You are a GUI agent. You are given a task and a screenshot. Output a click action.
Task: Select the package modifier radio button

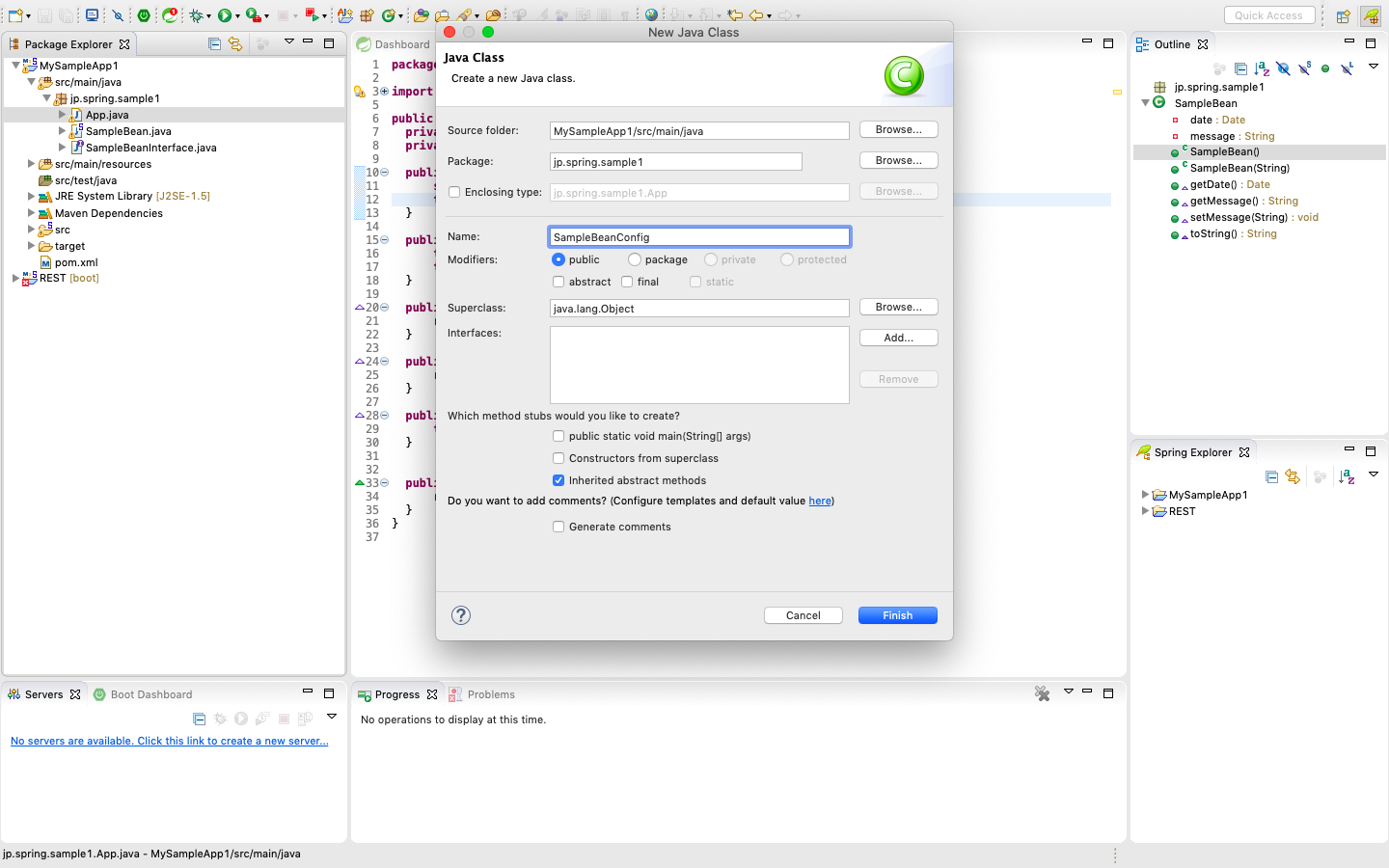[634, 259]
